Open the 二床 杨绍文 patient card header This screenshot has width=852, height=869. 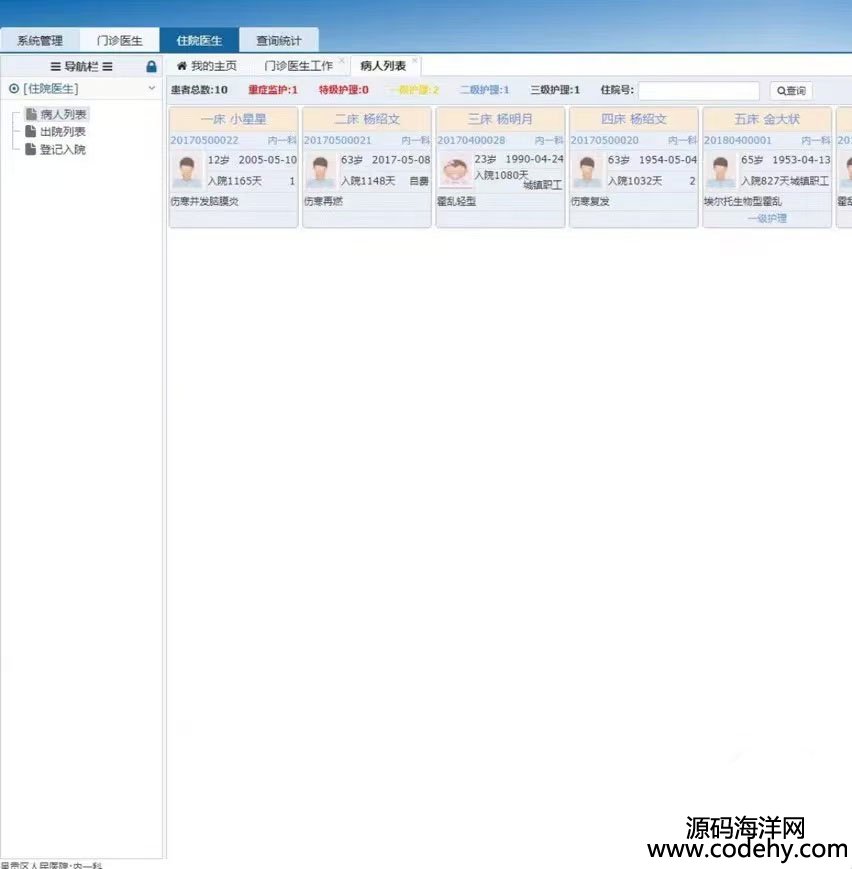coord(367,119)
